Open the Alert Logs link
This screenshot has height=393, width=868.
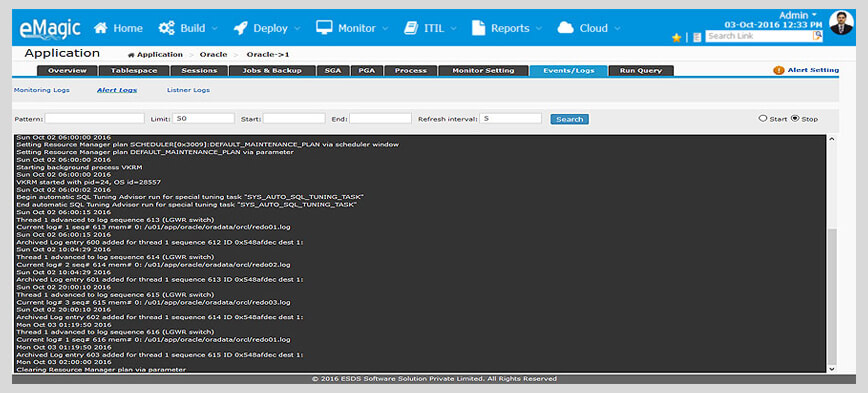(x=117, y=90)
